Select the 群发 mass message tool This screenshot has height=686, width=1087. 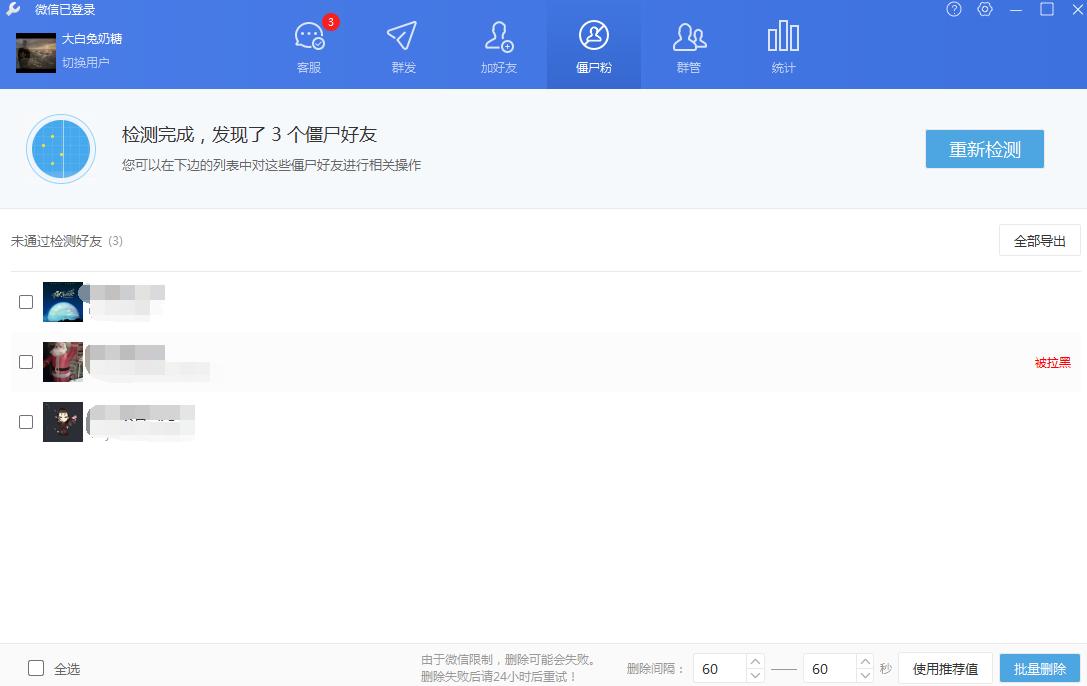[x=404, y=45]
